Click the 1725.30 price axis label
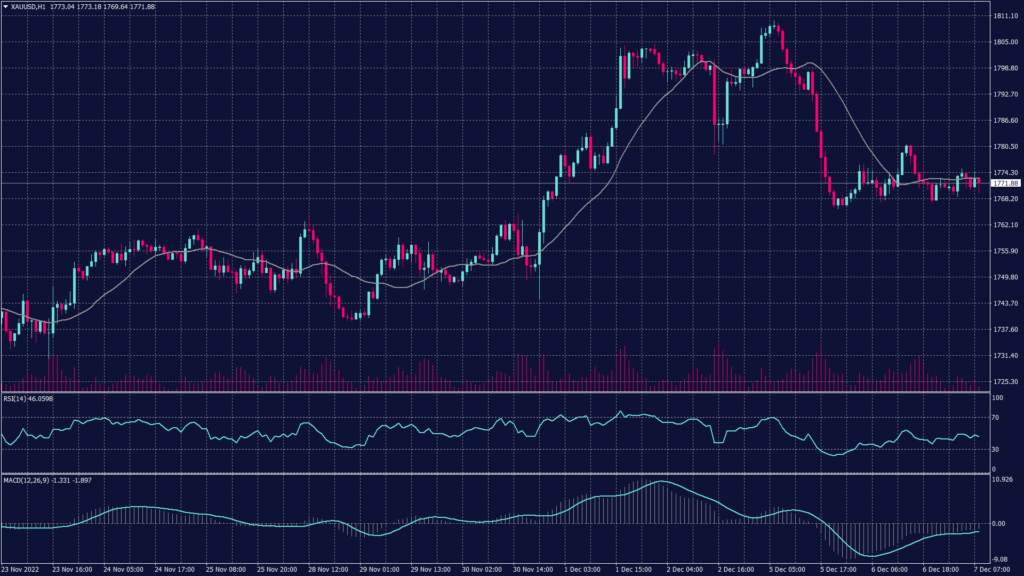This screenshot has height=576, width=1024. [x=1005, y=382]
